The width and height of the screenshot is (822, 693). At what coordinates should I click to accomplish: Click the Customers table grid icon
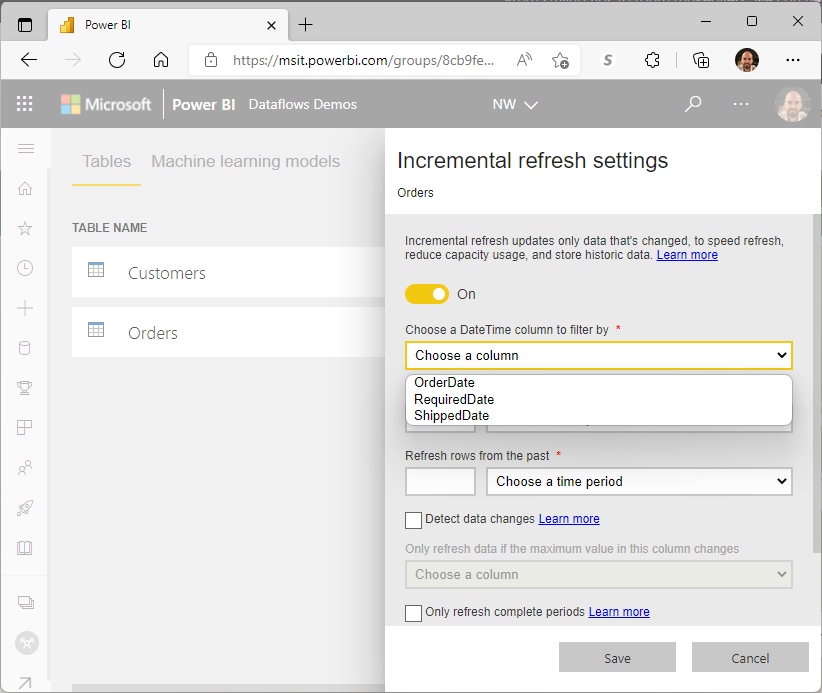pyautogui.click(x=96, y=270)
